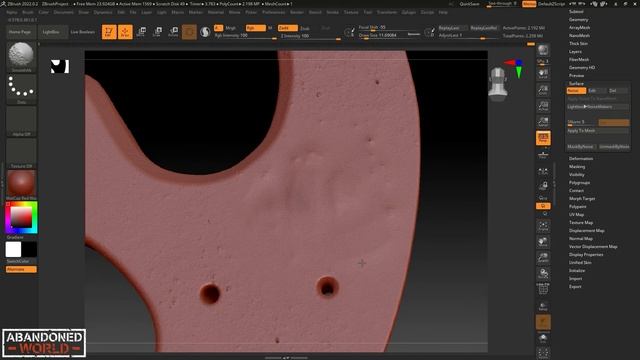Adjust the Focal Shift slider

pos(389,28)
